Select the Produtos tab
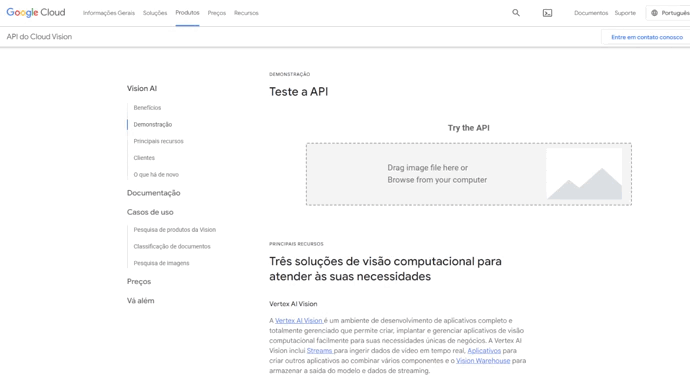Viewport: 690px width, 388px height. pyautogui.click(x=187, y=13)
